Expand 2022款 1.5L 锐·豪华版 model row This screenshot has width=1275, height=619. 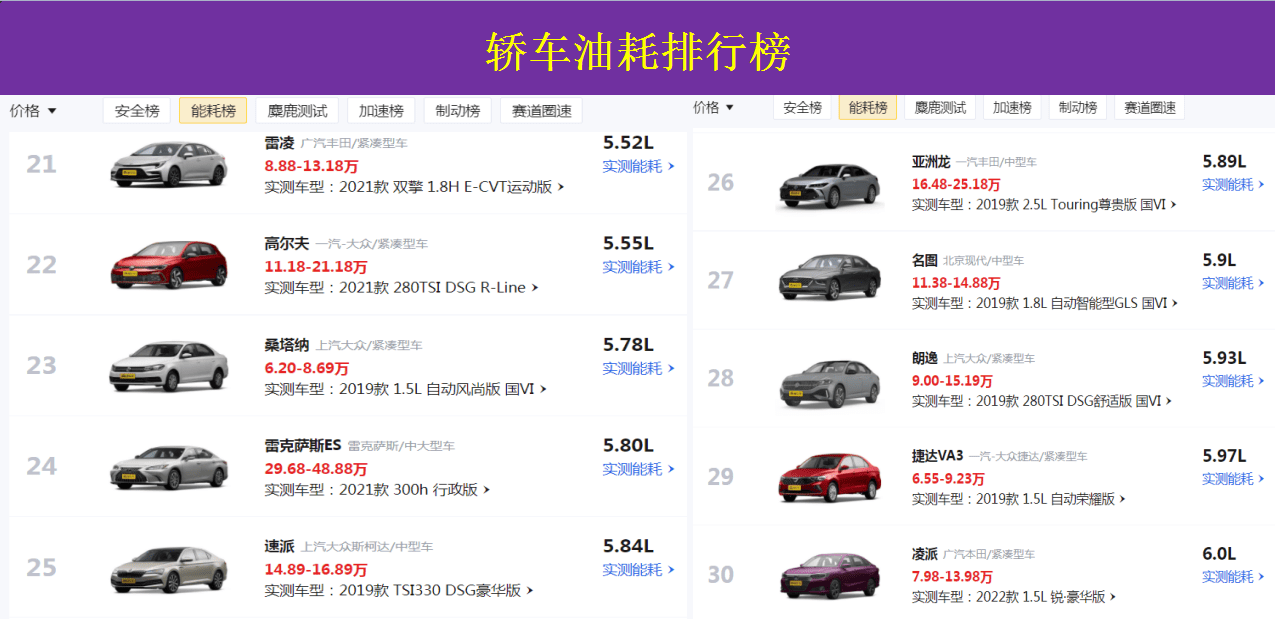1013,597
